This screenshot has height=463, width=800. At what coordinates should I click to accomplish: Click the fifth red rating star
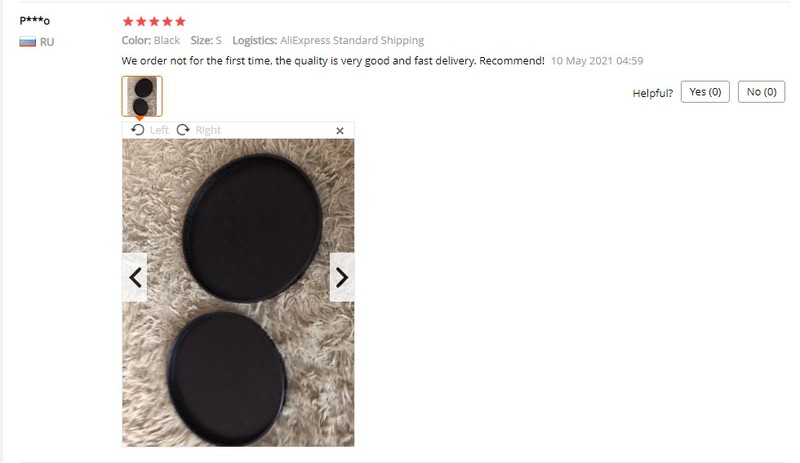[x=180, y=21]
